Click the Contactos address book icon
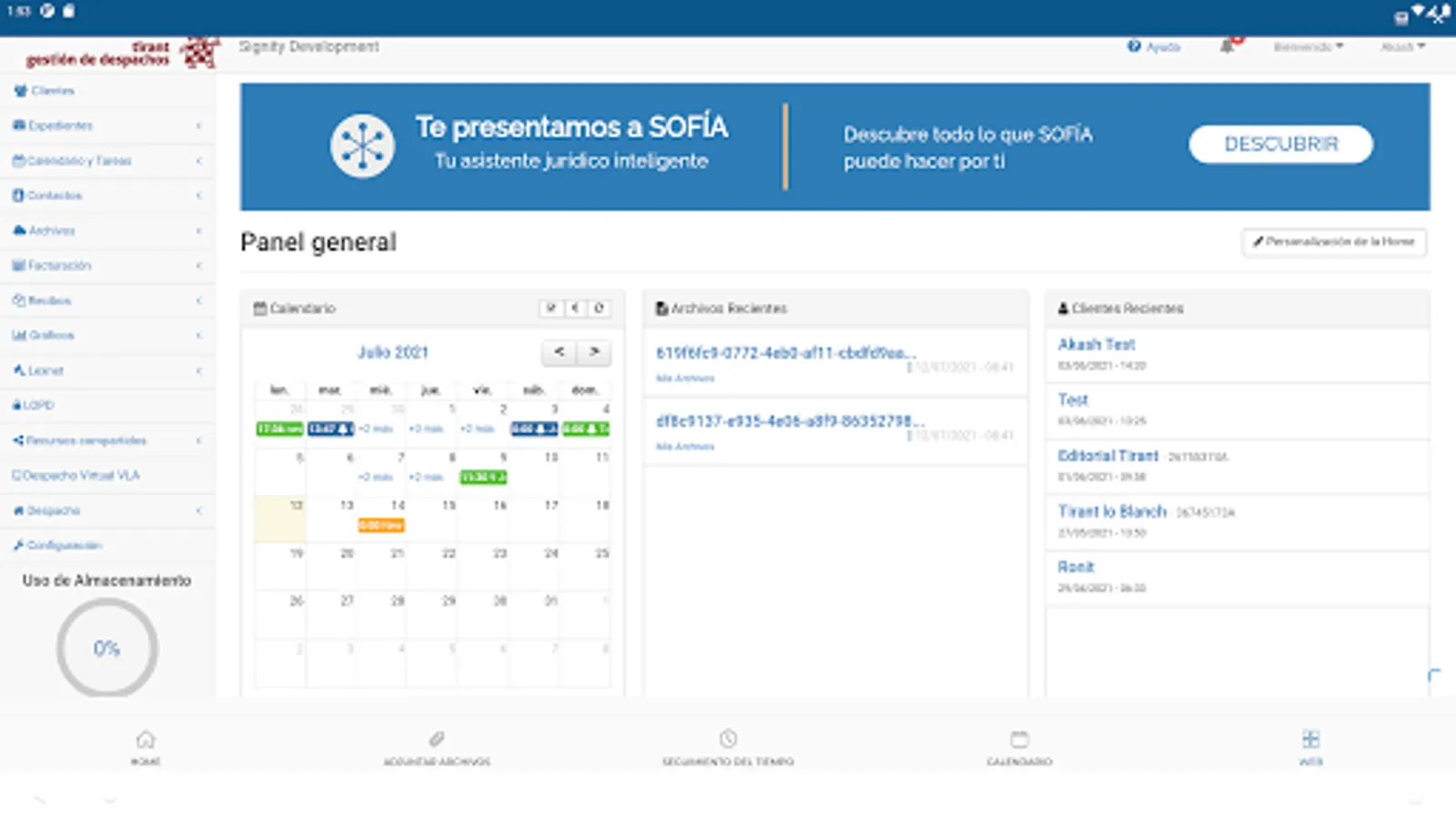This screenshot has width=1456, height=819. point(19,196)
